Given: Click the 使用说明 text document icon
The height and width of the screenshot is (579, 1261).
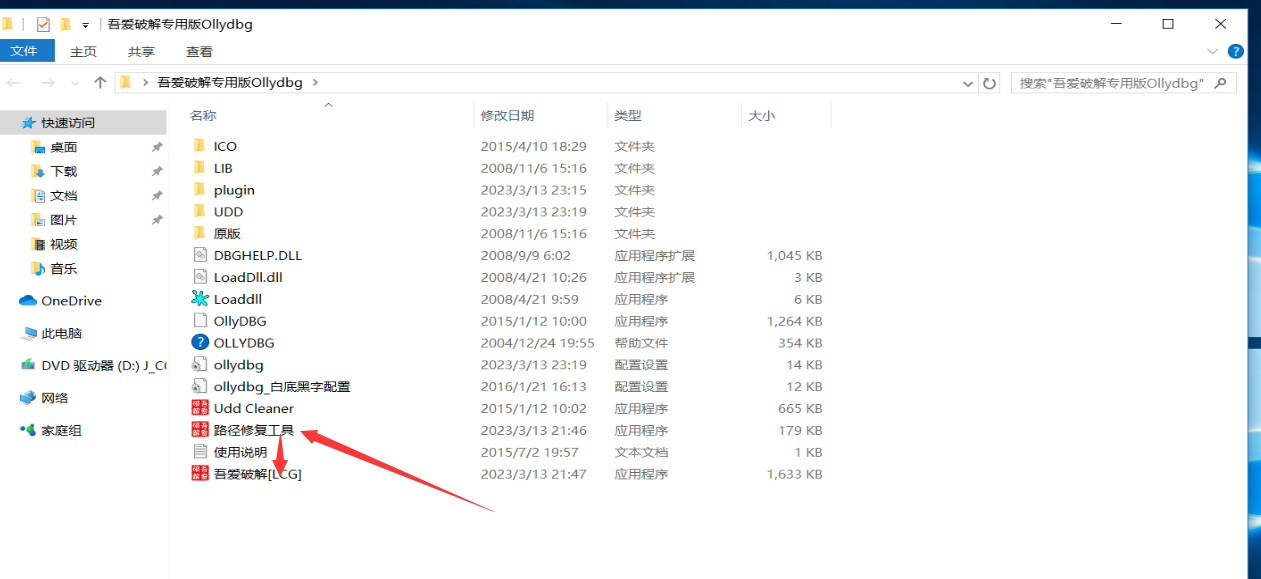Looking at the screenshot, I should 199,452.
